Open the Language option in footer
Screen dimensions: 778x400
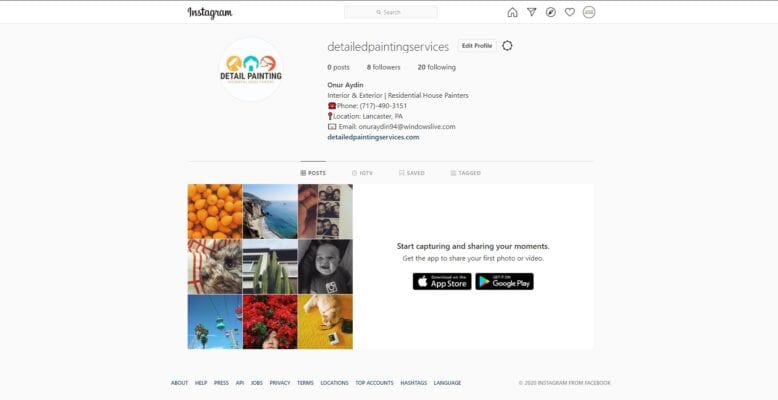click(x=447, y=383)
